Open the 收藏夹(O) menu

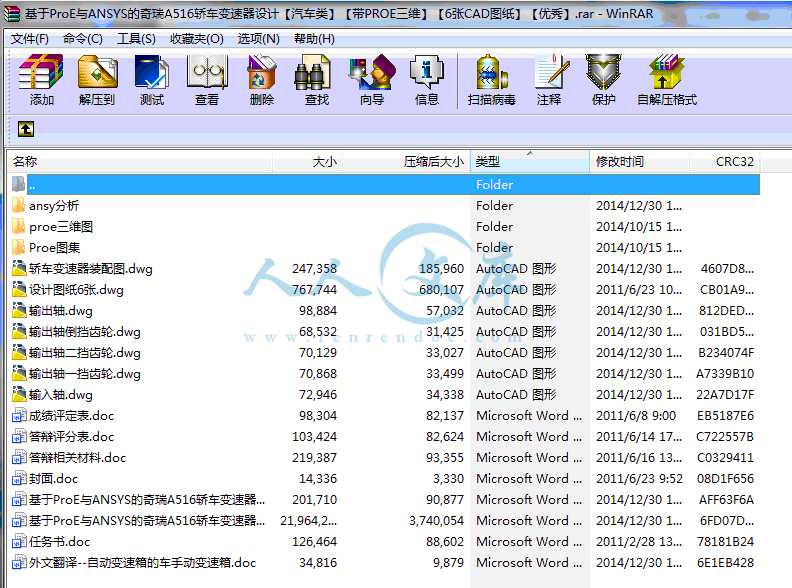pos(196,39)
